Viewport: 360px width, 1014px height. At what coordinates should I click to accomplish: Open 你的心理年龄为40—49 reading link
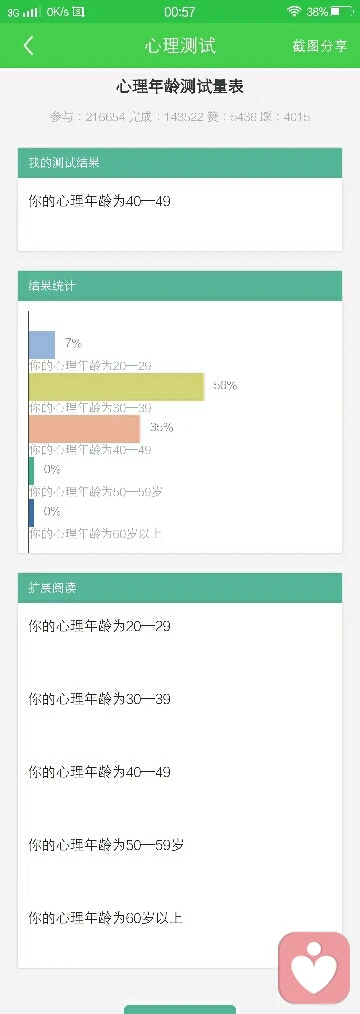[x=100, y=772]
